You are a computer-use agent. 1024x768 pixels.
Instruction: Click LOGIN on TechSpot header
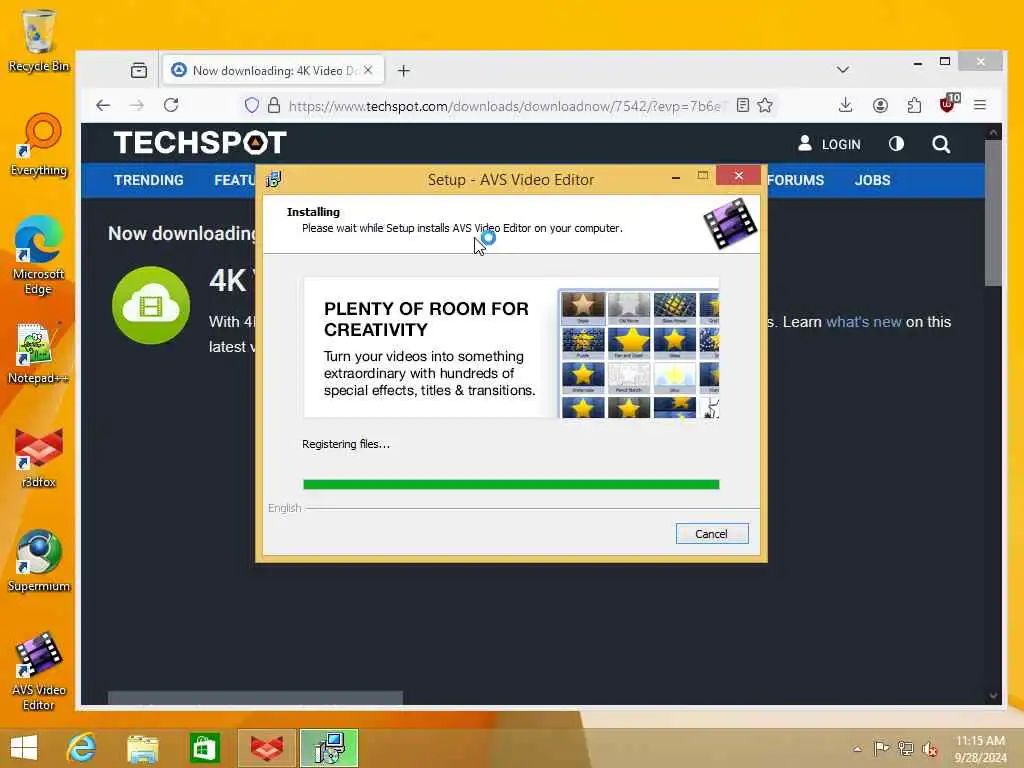(x=829, y=144)
